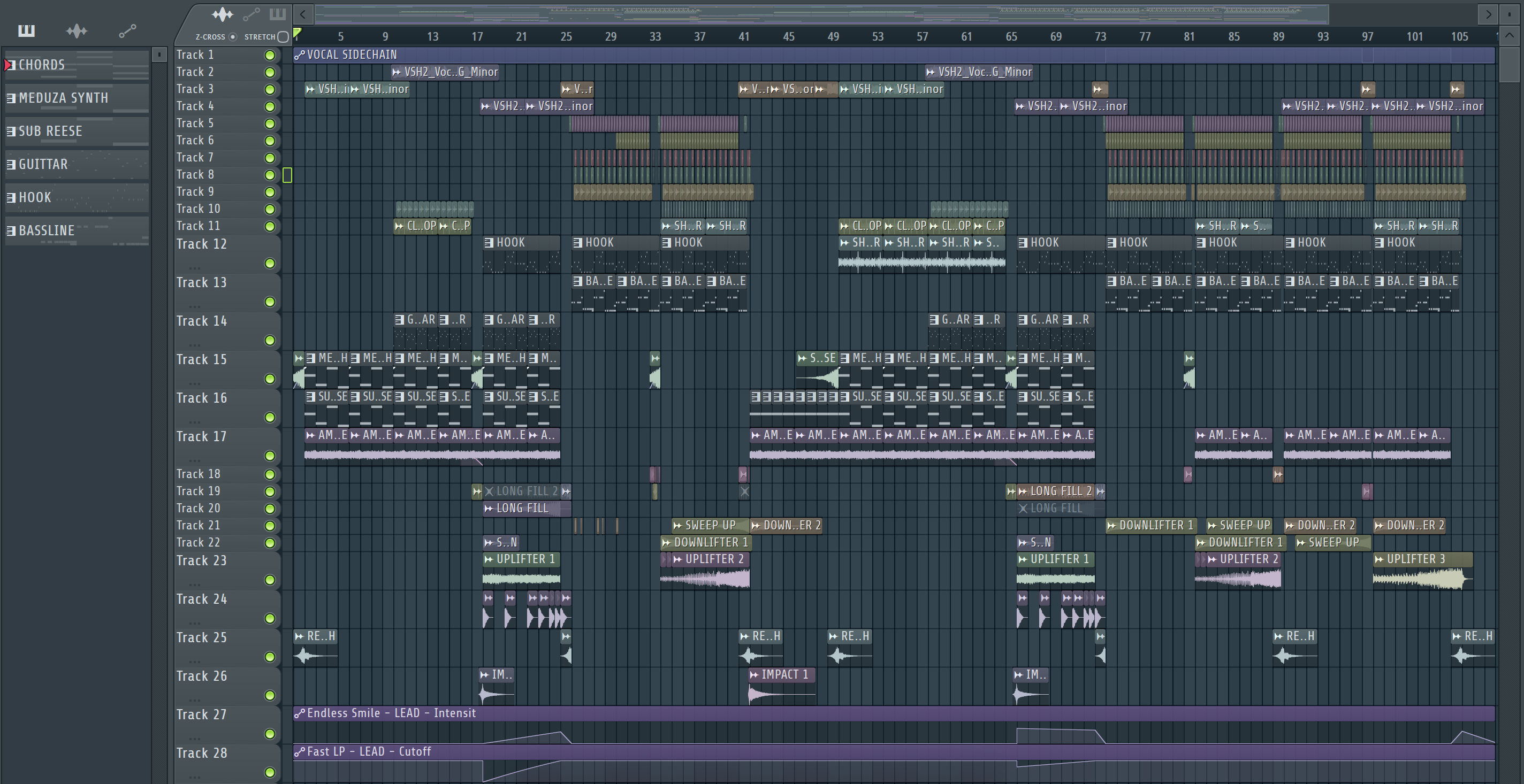
Task: Mute Track 23 using green switch
Action: pos(270,580)
